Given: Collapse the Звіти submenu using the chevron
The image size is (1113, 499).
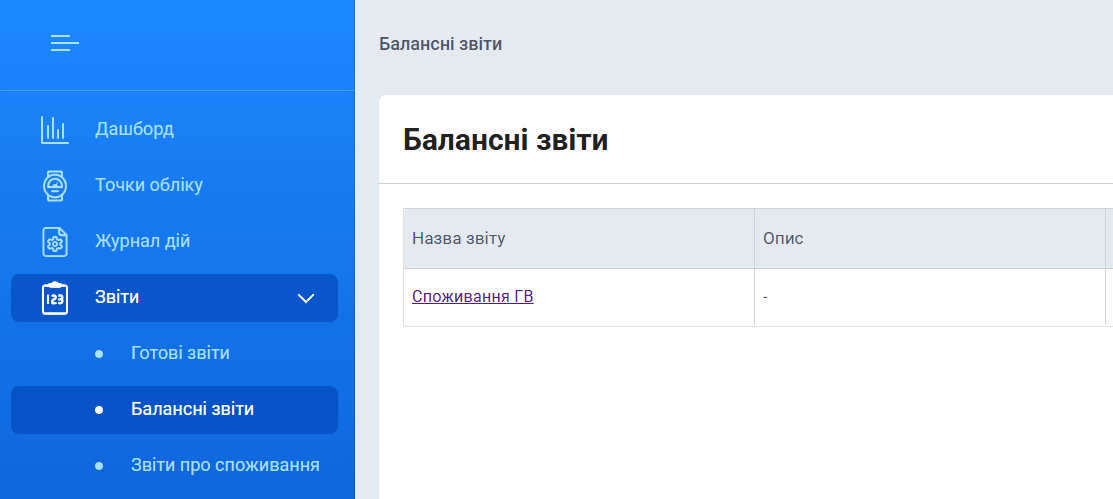Looking at the screenshot, I should click(306, 298).
